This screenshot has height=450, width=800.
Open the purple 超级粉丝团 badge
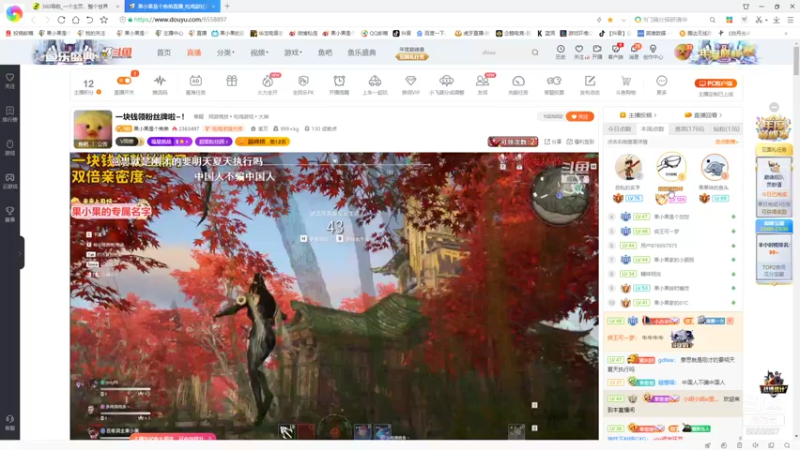pos(213,141)
